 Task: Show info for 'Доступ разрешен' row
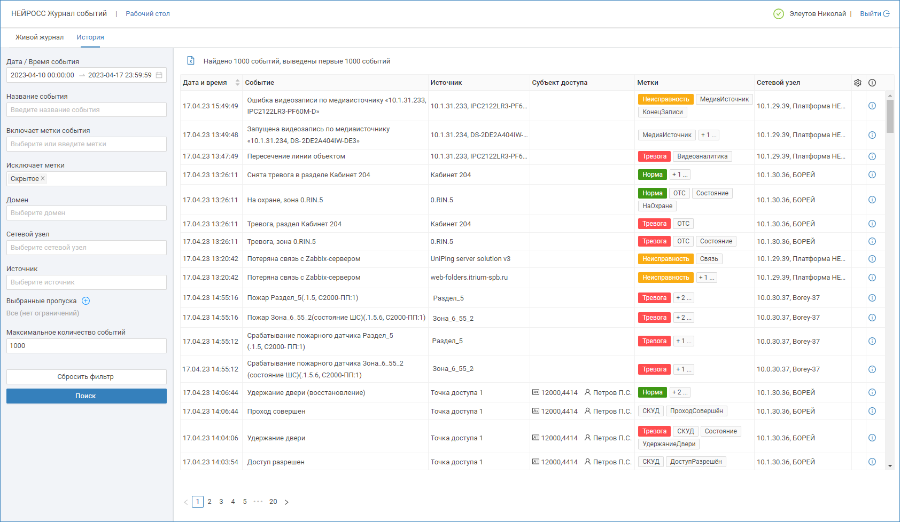click(x=872, y=462)
